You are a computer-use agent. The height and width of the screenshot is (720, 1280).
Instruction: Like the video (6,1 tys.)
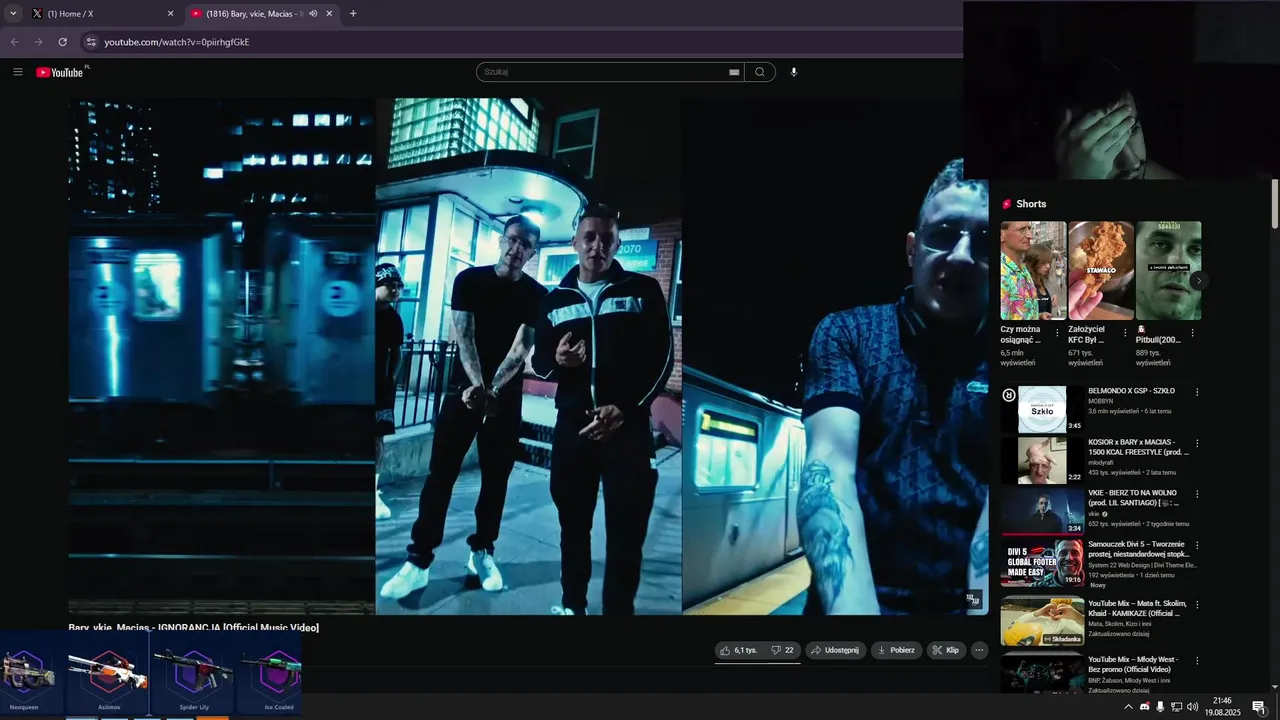point(738,650)
